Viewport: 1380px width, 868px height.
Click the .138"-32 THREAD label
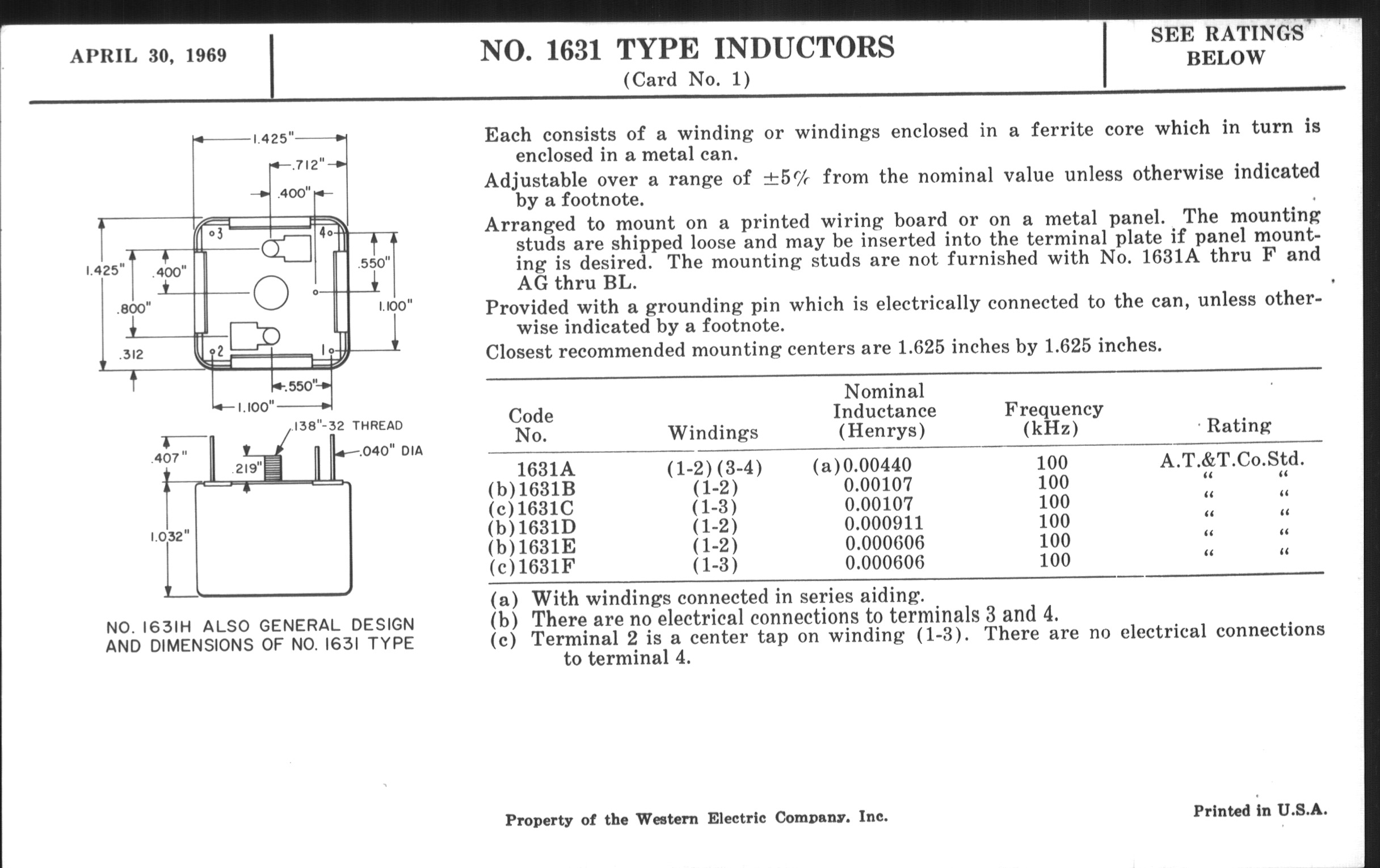click(347, 425)
